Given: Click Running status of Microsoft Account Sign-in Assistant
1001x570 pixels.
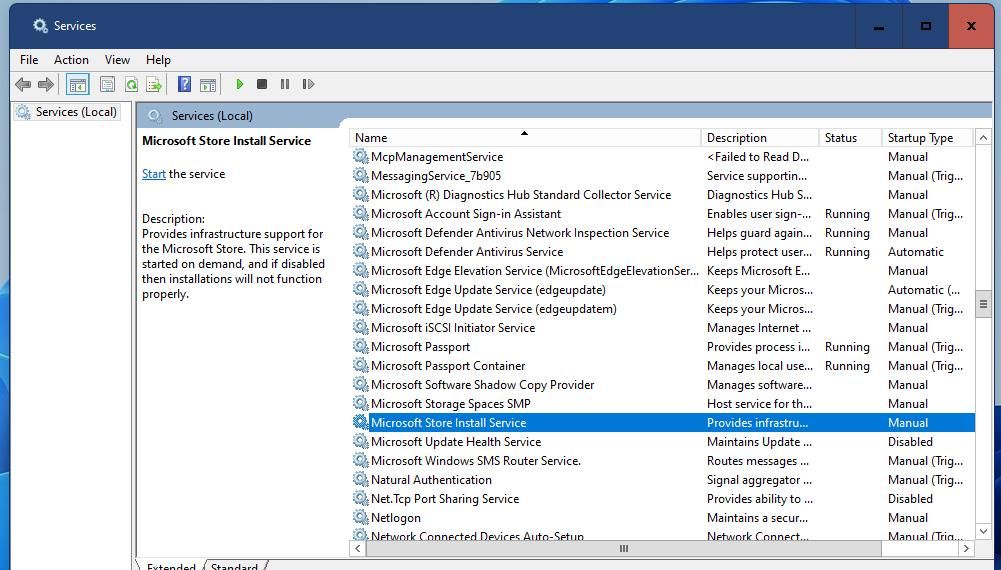Looking at the screenshot, I should click(x=847, y=214).
